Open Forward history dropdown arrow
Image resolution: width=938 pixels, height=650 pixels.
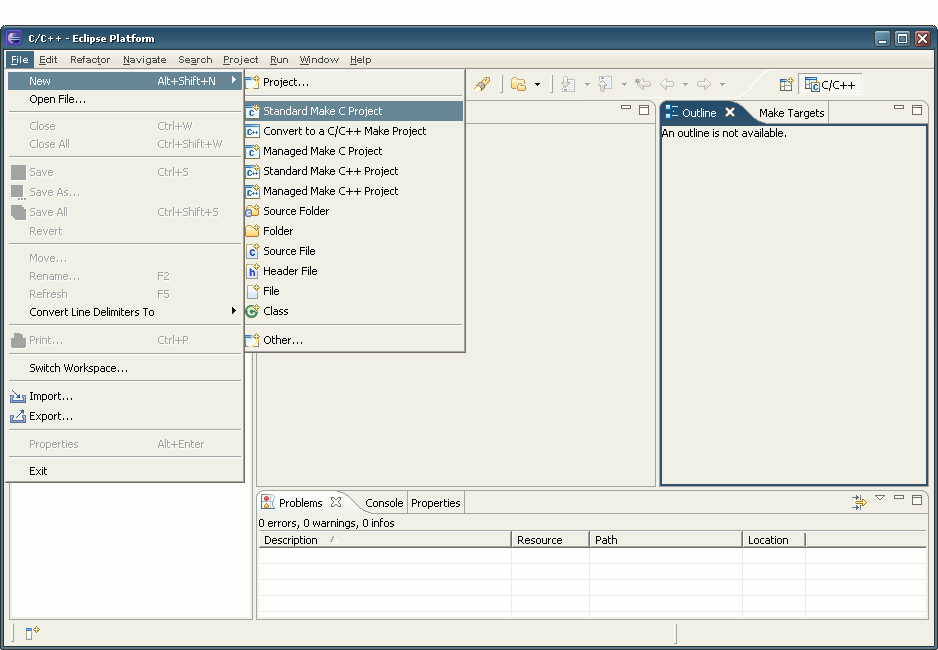[x=722, y=85]
